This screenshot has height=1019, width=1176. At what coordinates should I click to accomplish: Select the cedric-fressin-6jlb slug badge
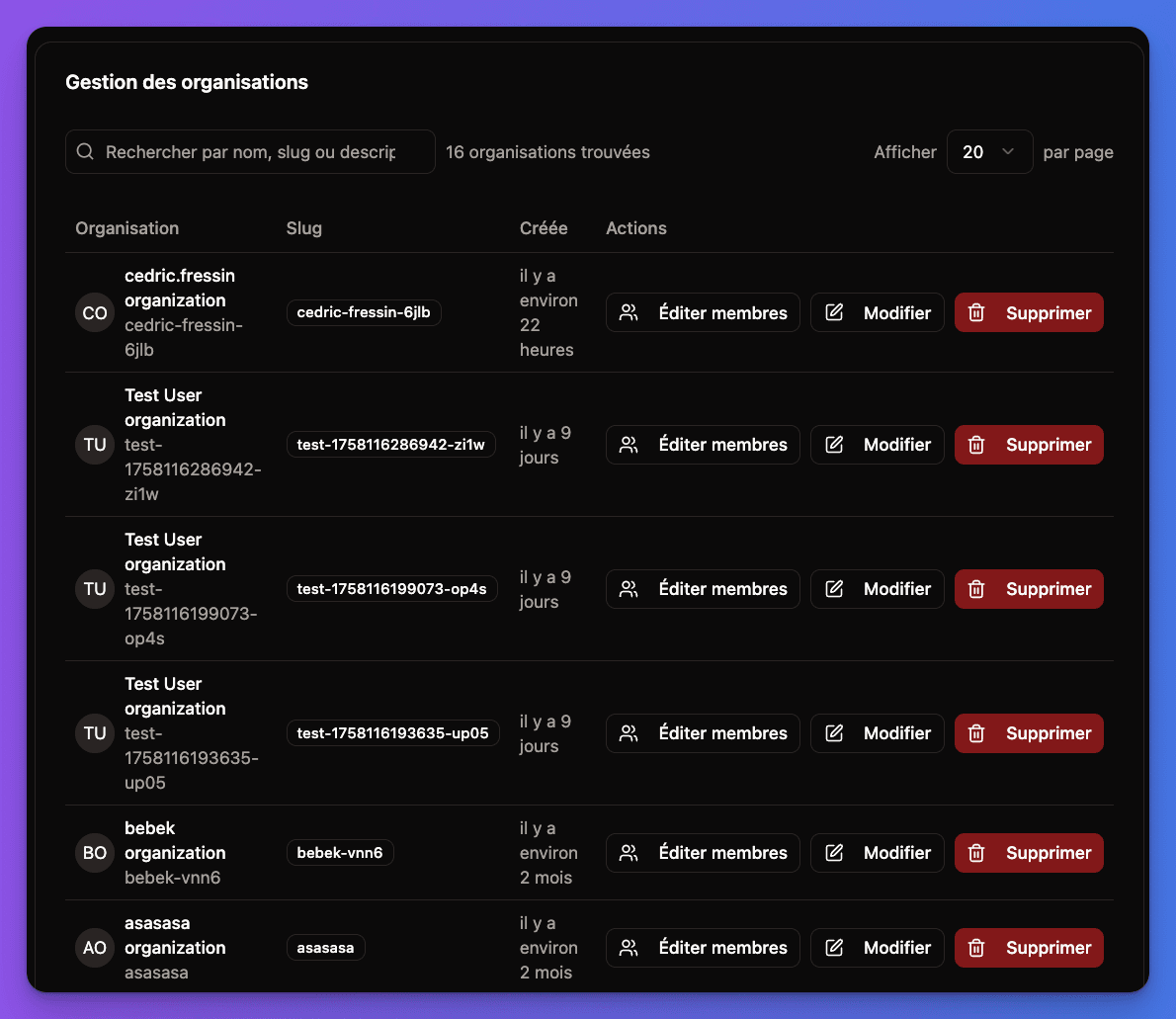[x=364, y=312]
